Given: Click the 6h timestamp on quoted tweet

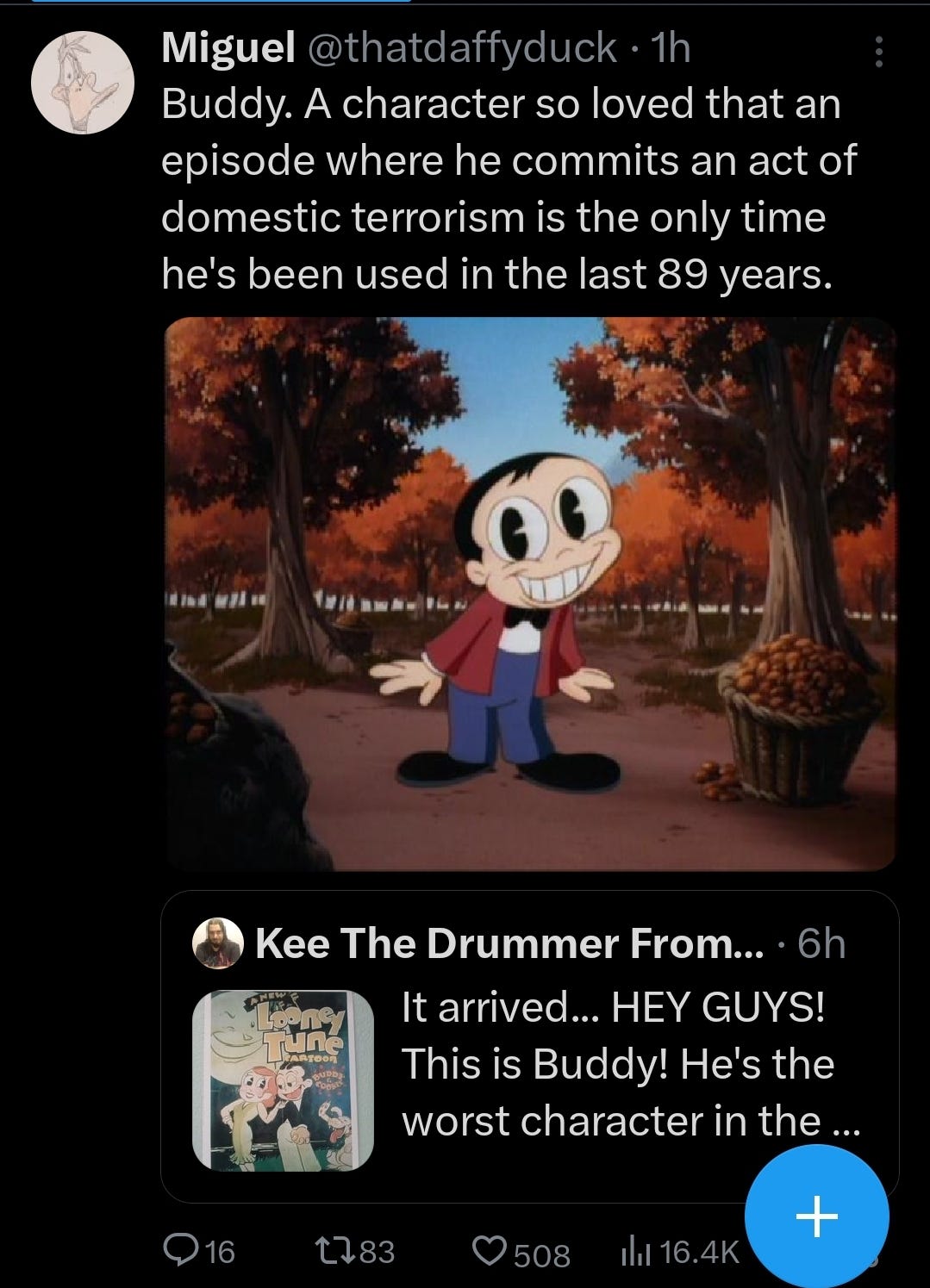Looking at the screenshot, I should click(821, 943).
